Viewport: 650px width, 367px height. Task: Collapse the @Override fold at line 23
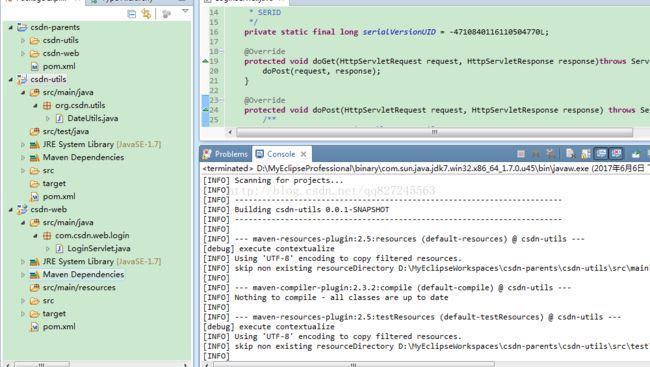221,100
